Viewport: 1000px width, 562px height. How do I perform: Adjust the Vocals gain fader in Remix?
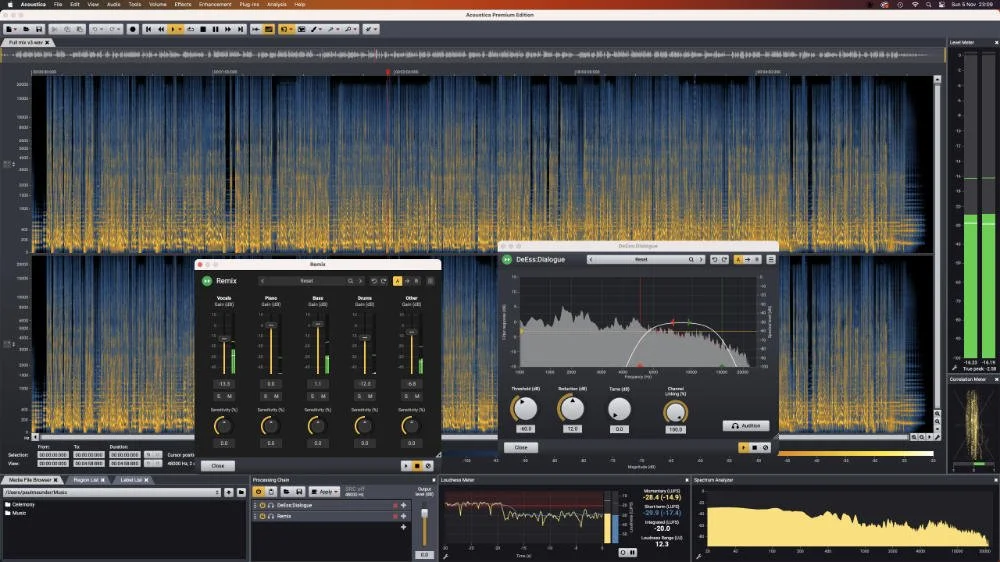pos(224,339)
